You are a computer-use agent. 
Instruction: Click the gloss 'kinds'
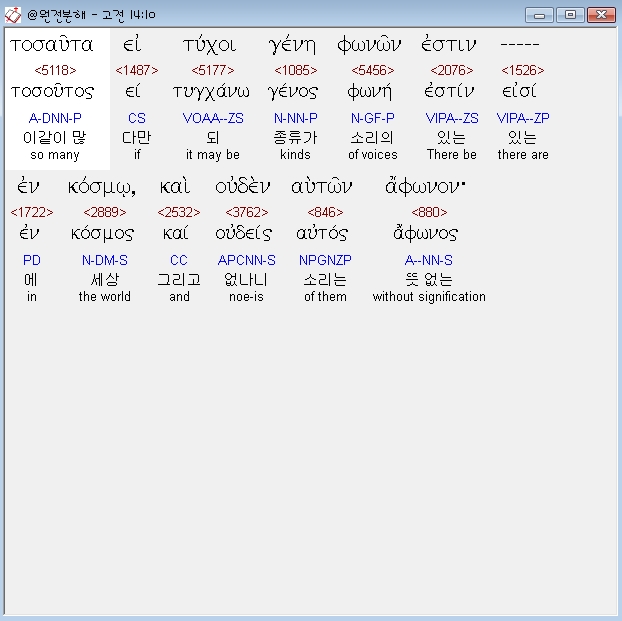point(296,154)
